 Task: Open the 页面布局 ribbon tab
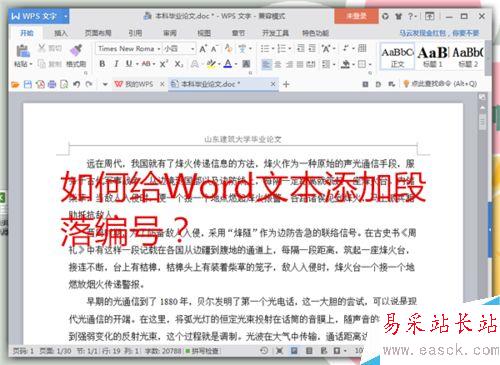98,33
